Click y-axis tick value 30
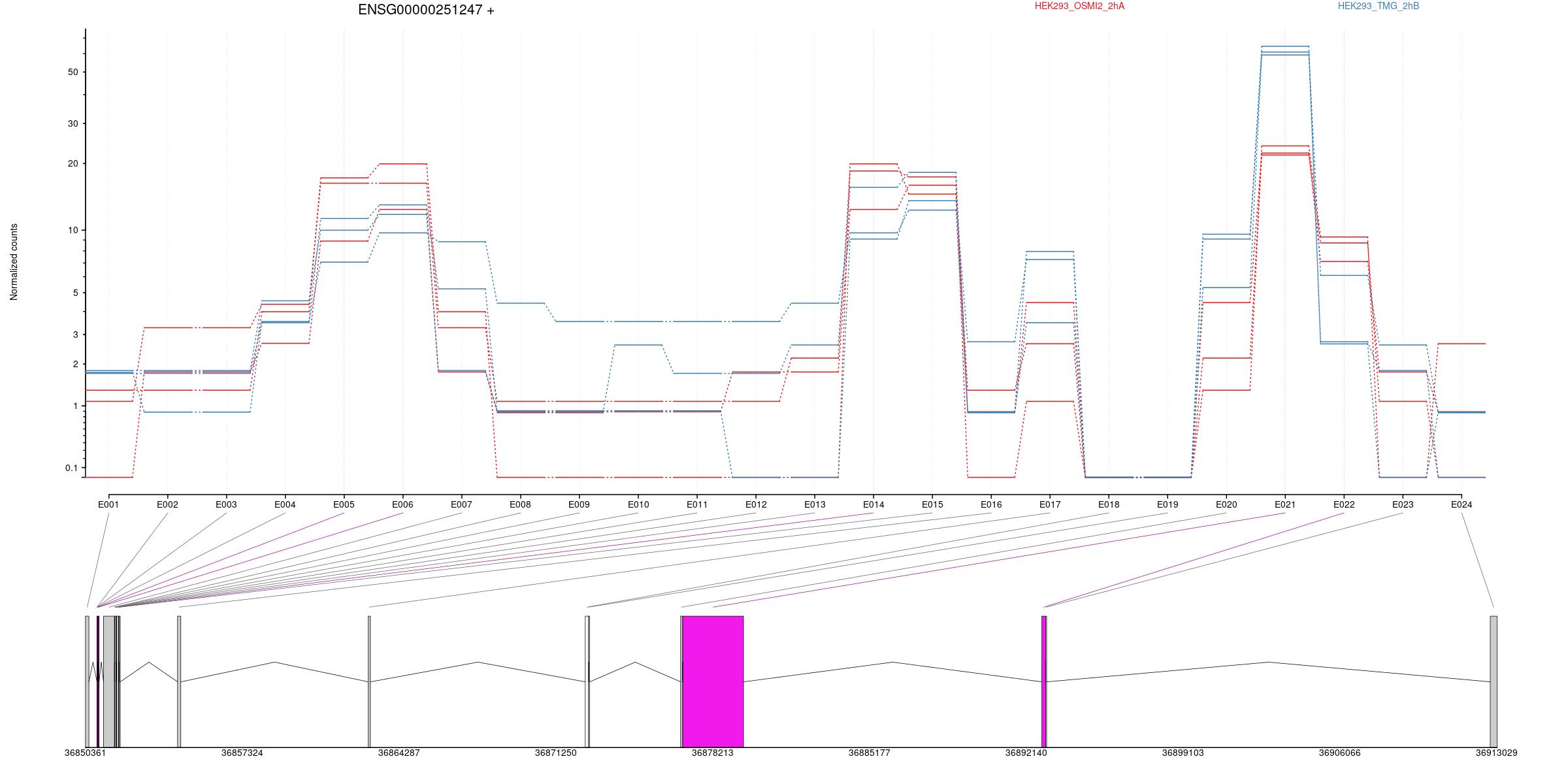 (73, 123)
